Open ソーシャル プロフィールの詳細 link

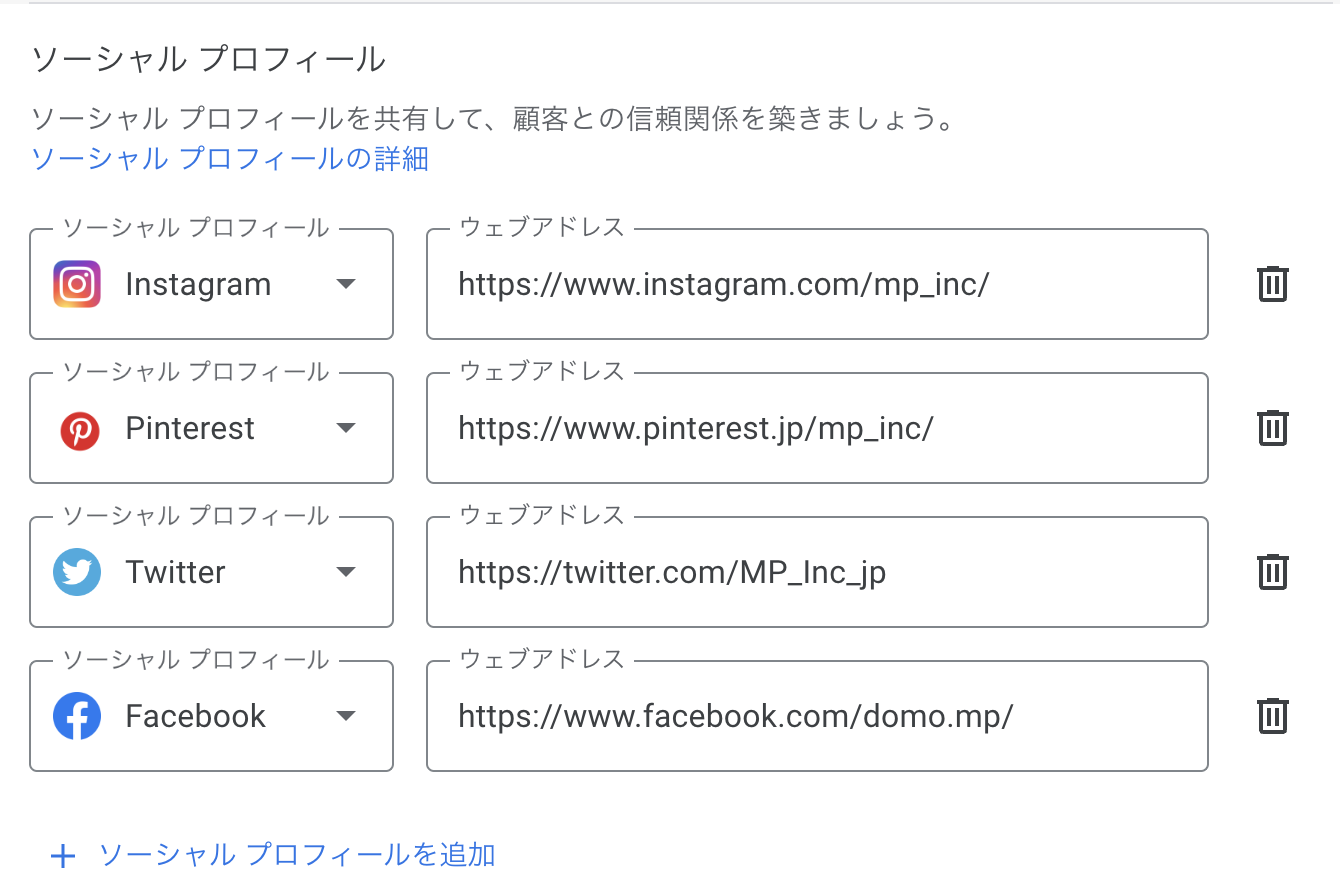pyautogui.click(x=230, y=158)
